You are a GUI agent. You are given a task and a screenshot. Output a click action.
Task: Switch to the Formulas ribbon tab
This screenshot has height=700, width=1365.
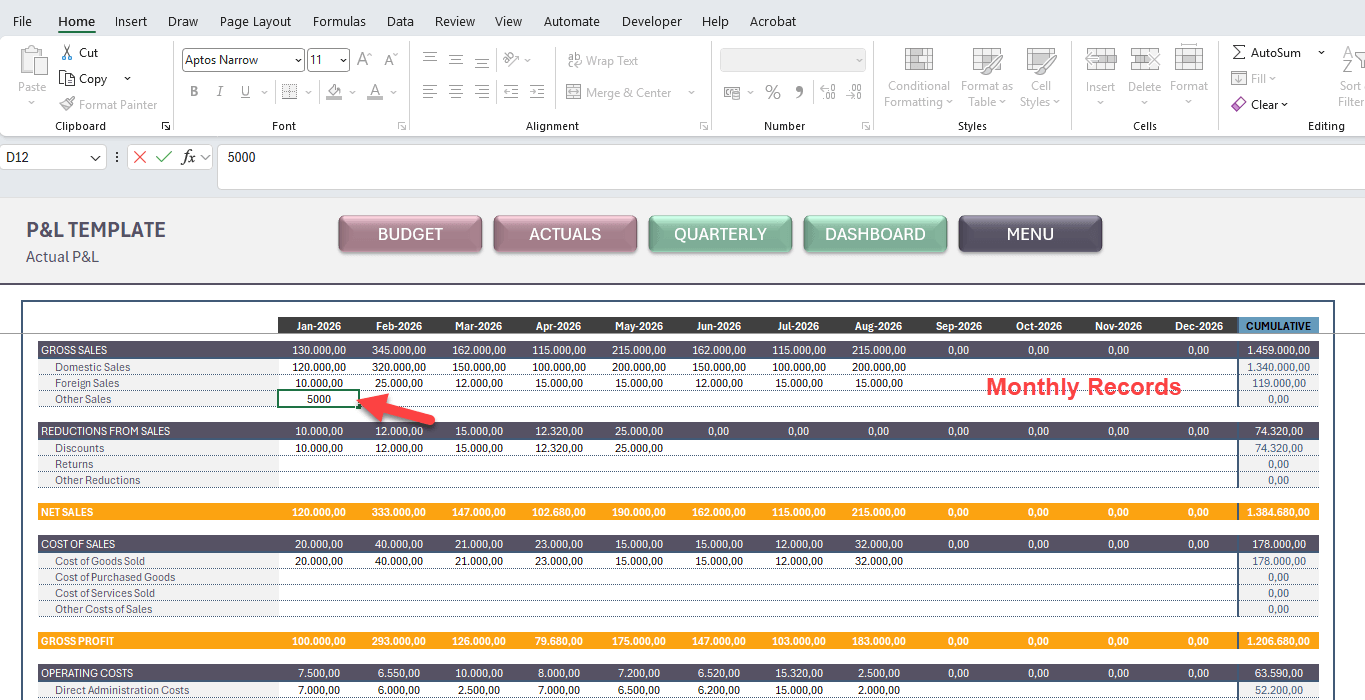(339, 21)
